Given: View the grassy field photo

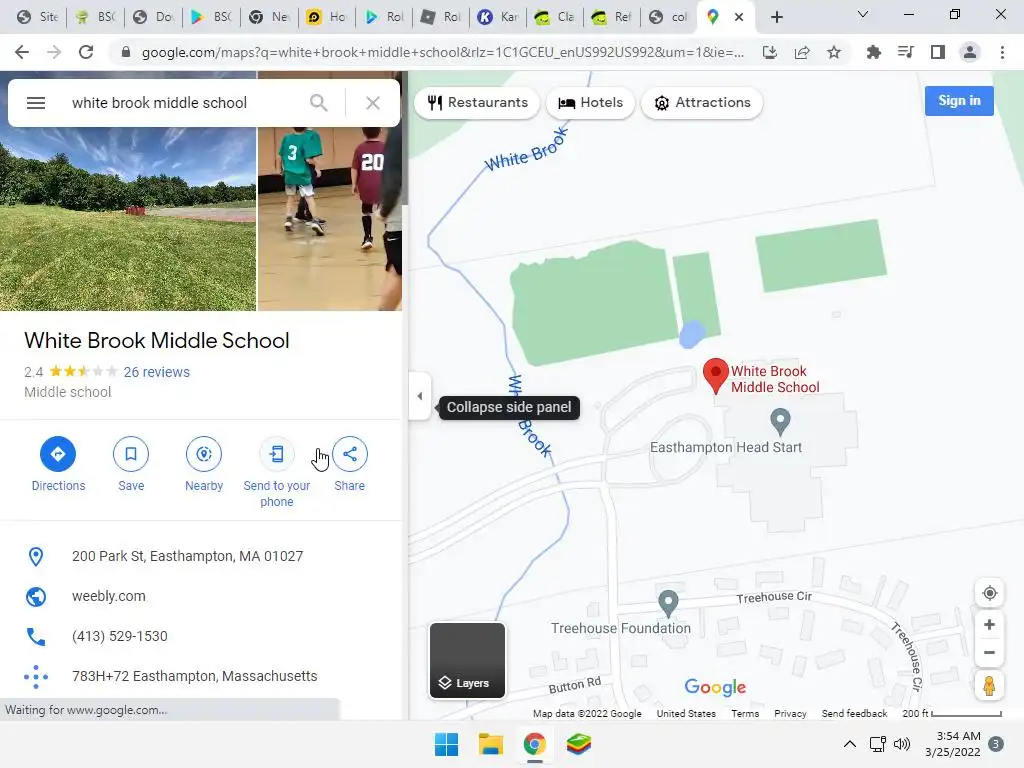Looking at the screenshot, I should point(128,219).
